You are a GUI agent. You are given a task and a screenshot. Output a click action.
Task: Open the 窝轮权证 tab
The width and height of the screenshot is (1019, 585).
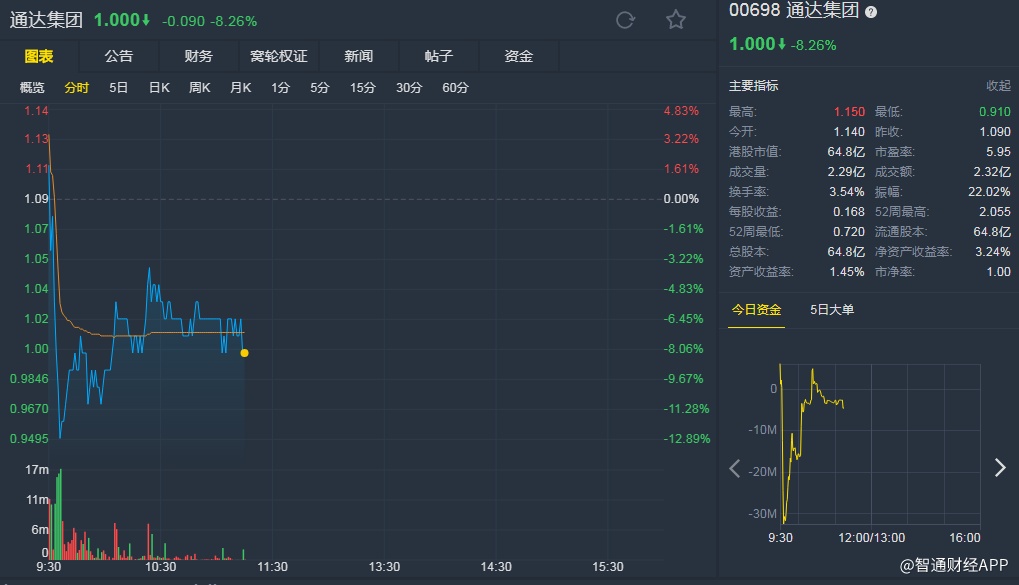coord(278,56)
